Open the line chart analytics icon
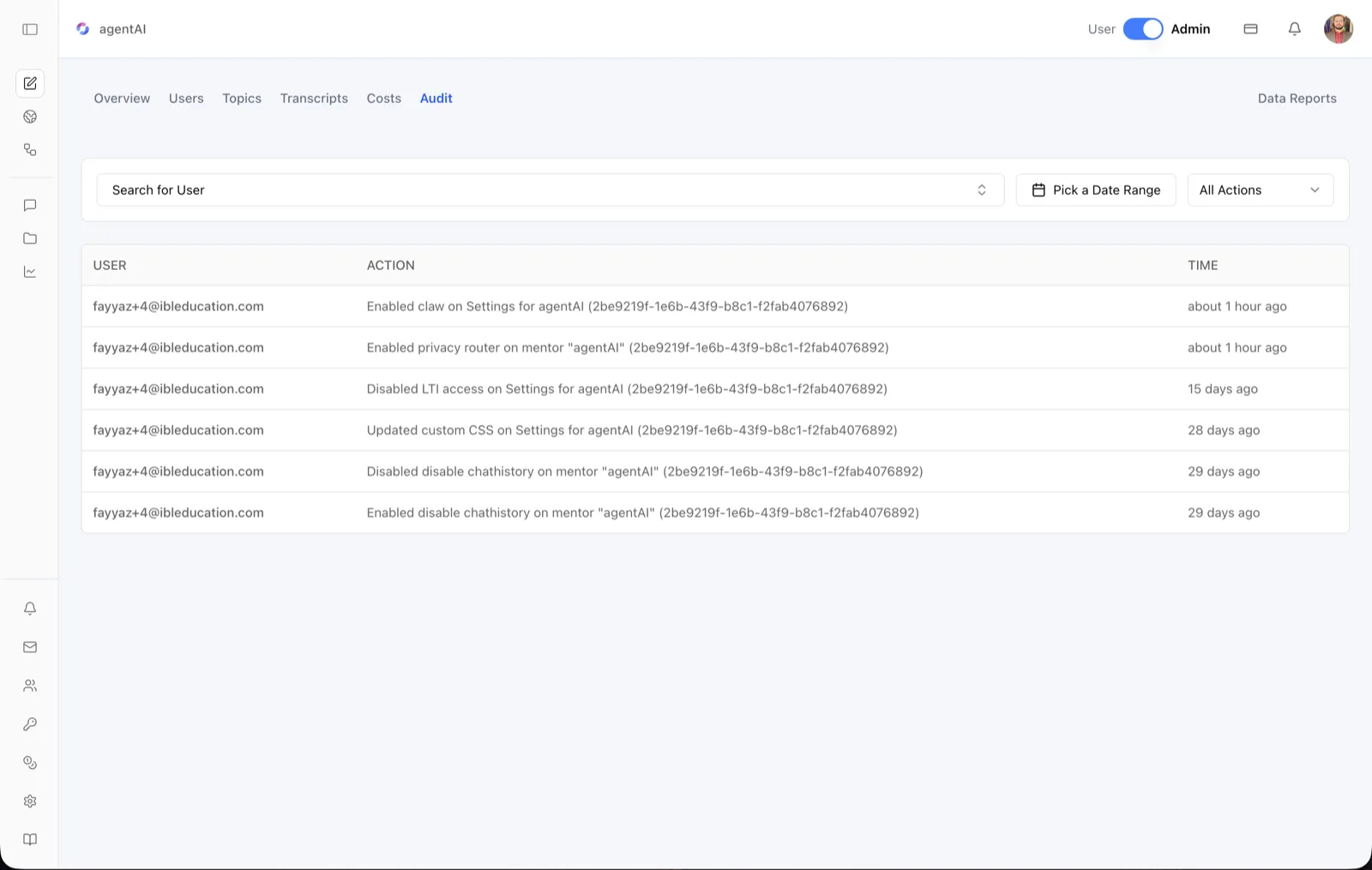 click(30, 272)
